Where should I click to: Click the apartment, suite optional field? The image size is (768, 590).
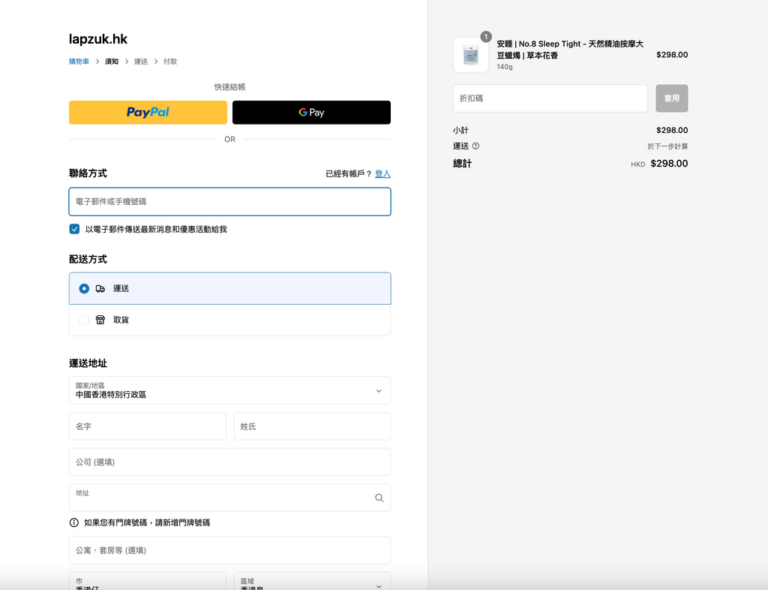coord(230,550)
